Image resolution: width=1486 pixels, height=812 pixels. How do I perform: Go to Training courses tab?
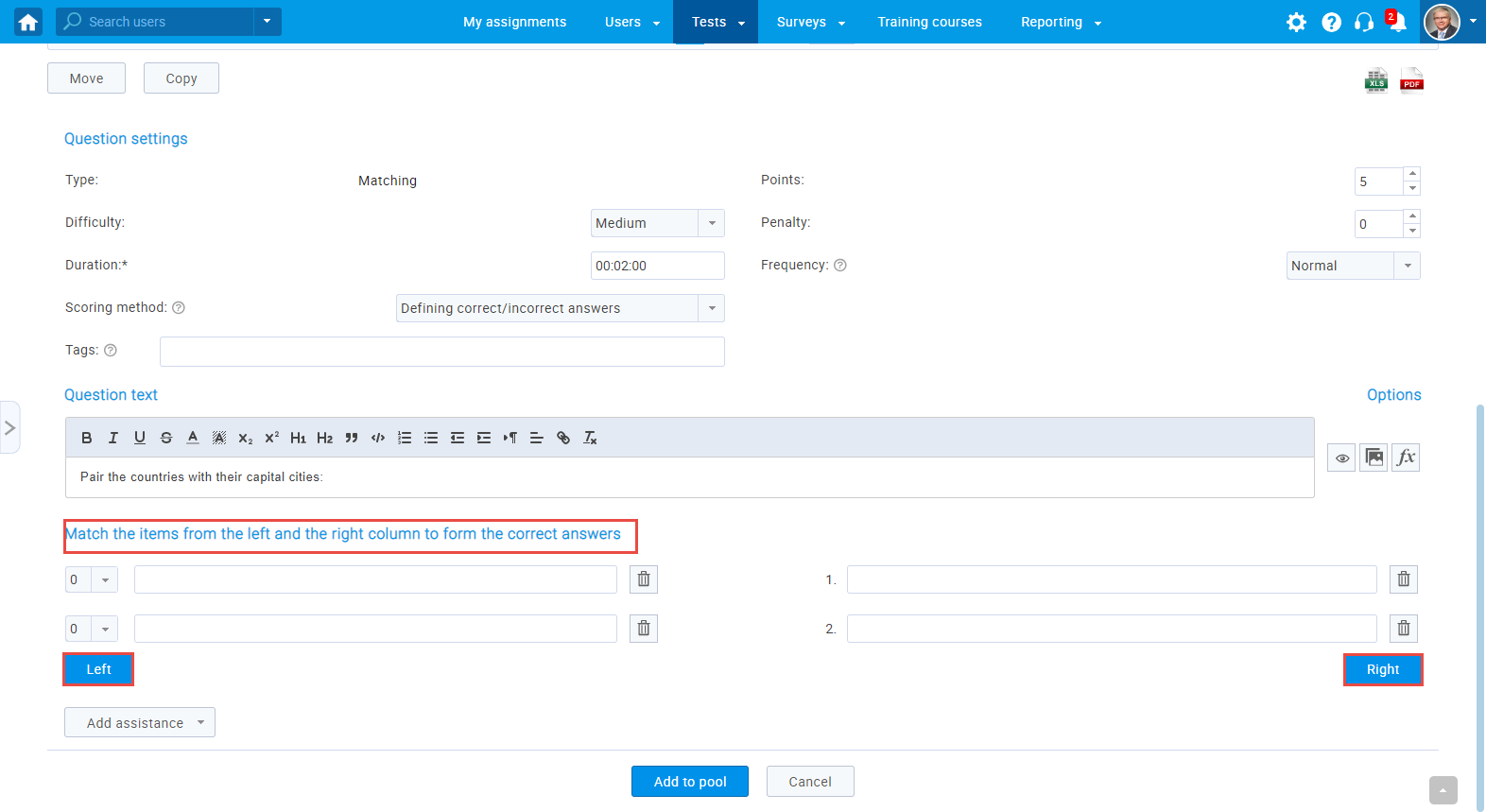pos(929,22)
